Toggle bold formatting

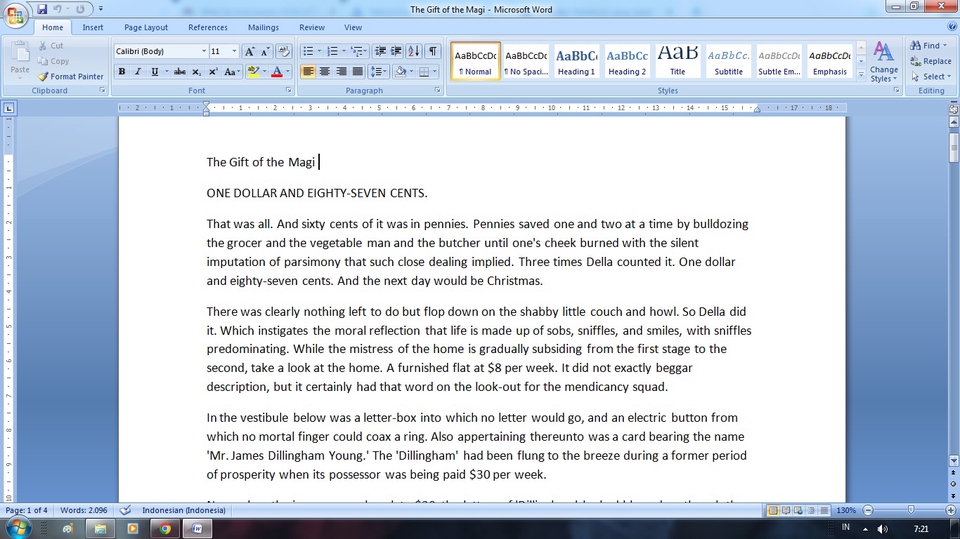pyautogui.click(x=122, y=72)
